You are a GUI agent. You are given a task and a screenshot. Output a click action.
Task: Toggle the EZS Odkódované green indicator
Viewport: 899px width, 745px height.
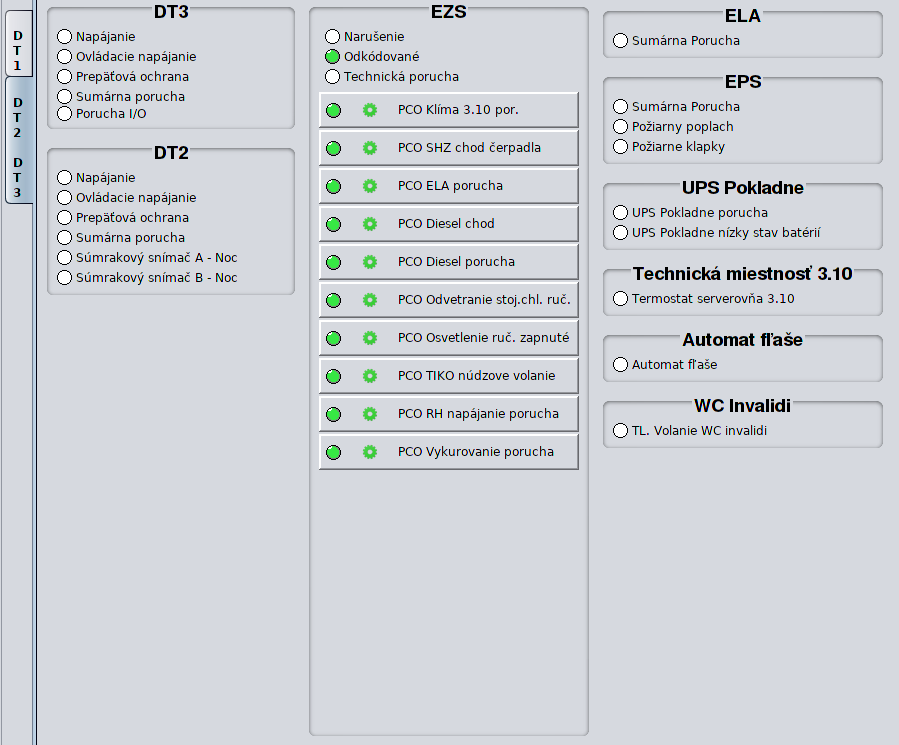click(x=333, y=57)
